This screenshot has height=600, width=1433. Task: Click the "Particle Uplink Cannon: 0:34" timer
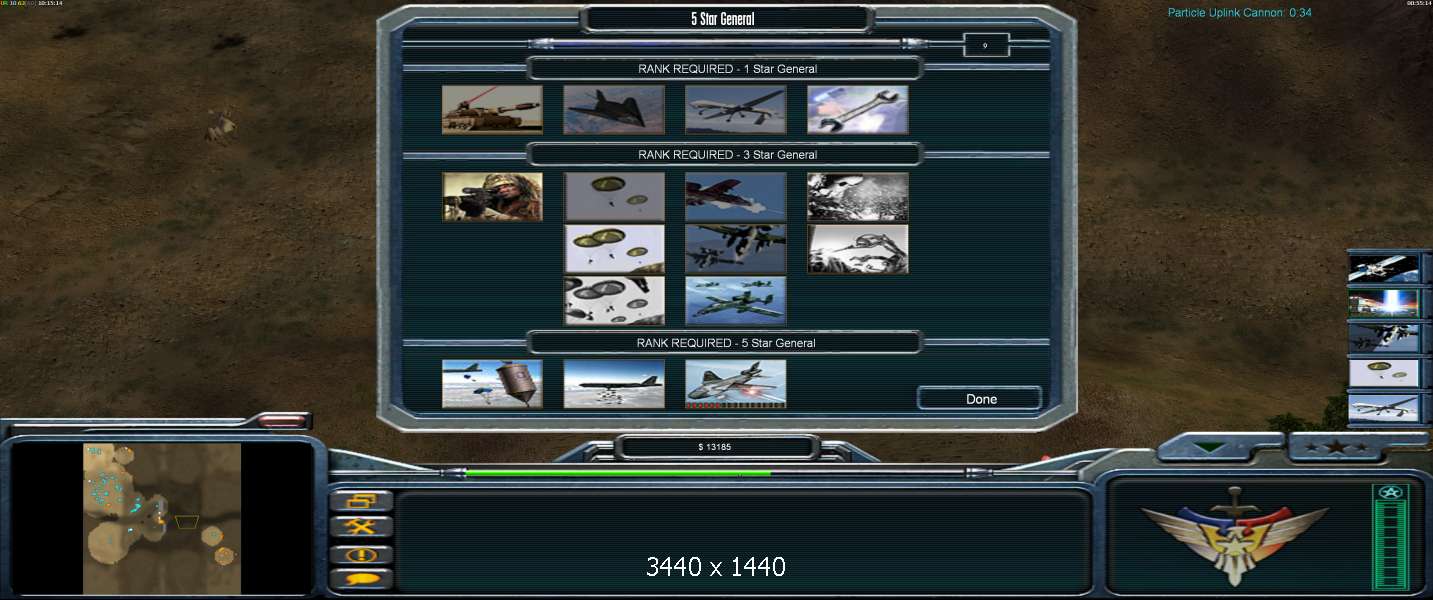(x=1240, y=13)
